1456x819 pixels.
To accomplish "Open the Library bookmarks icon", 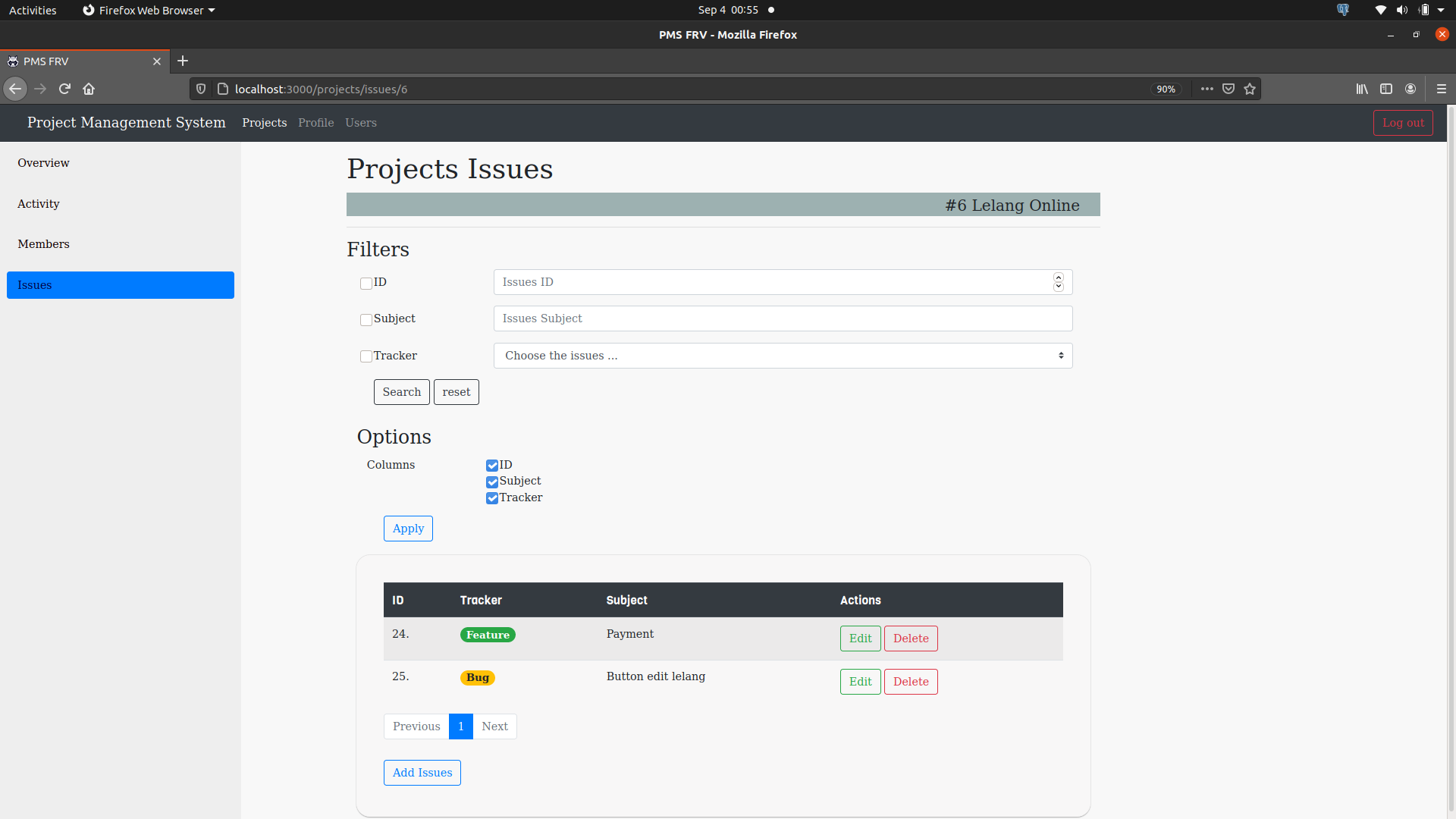I will [1362, 89].
